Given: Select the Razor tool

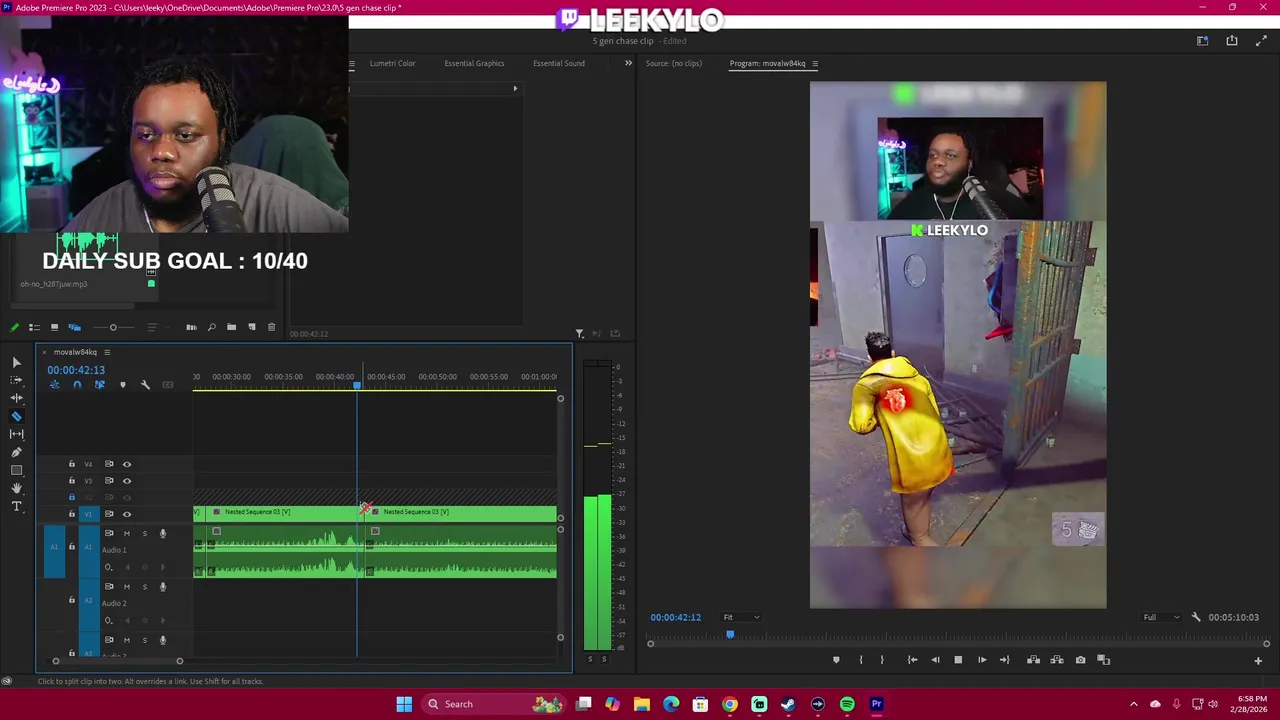Looking at the screenshot, I should 17,416.
